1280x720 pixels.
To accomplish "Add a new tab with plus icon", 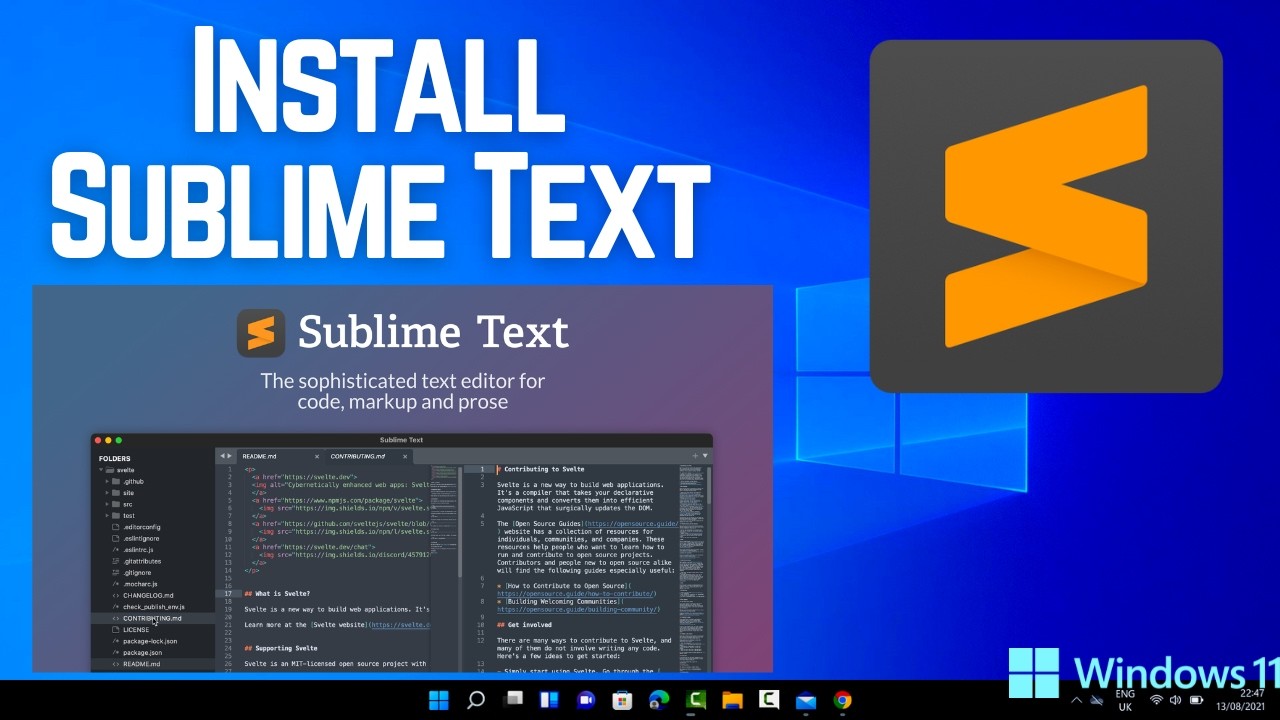I will pos(695,456).
